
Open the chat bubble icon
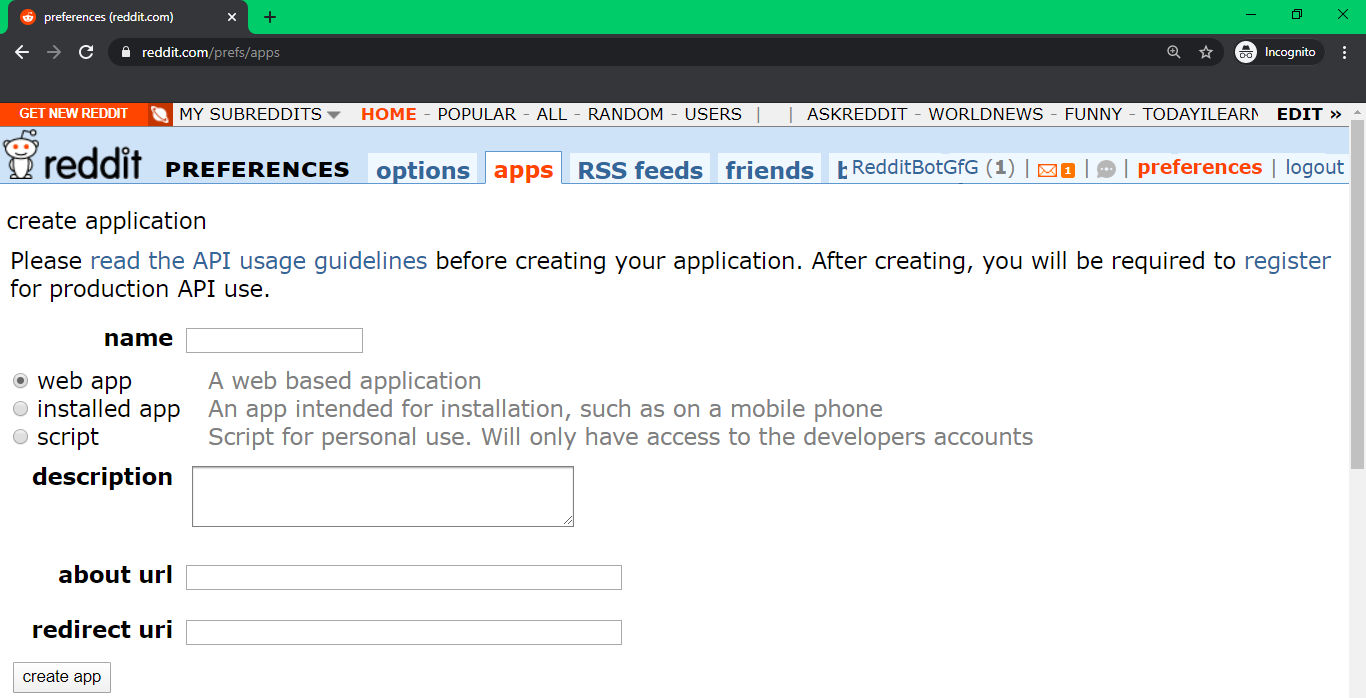1106,170
